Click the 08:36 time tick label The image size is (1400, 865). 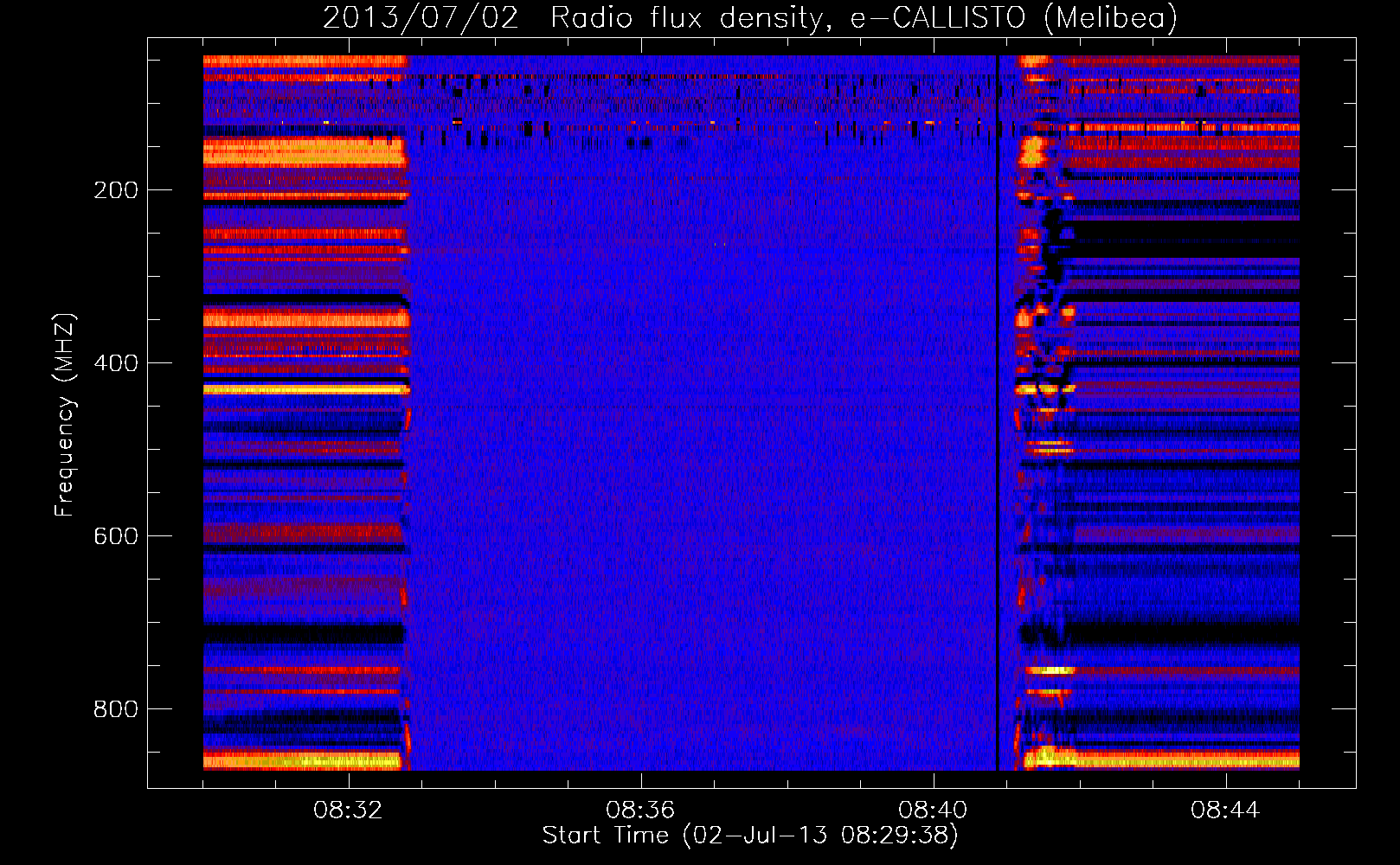point(640,811)
